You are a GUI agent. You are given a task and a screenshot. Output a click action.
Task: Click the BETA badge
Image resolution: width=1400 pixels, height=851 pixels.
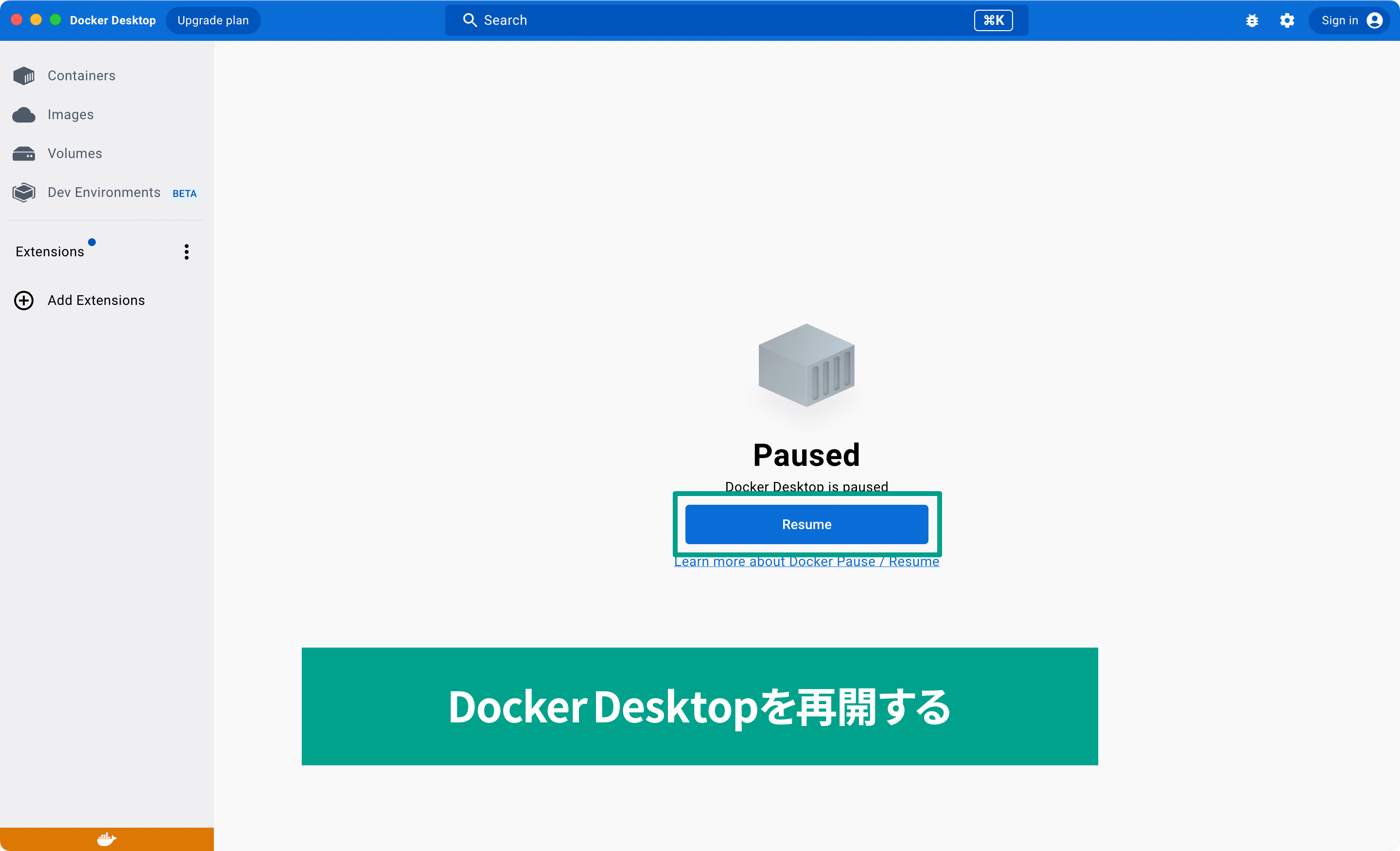(x=185, y=194)
